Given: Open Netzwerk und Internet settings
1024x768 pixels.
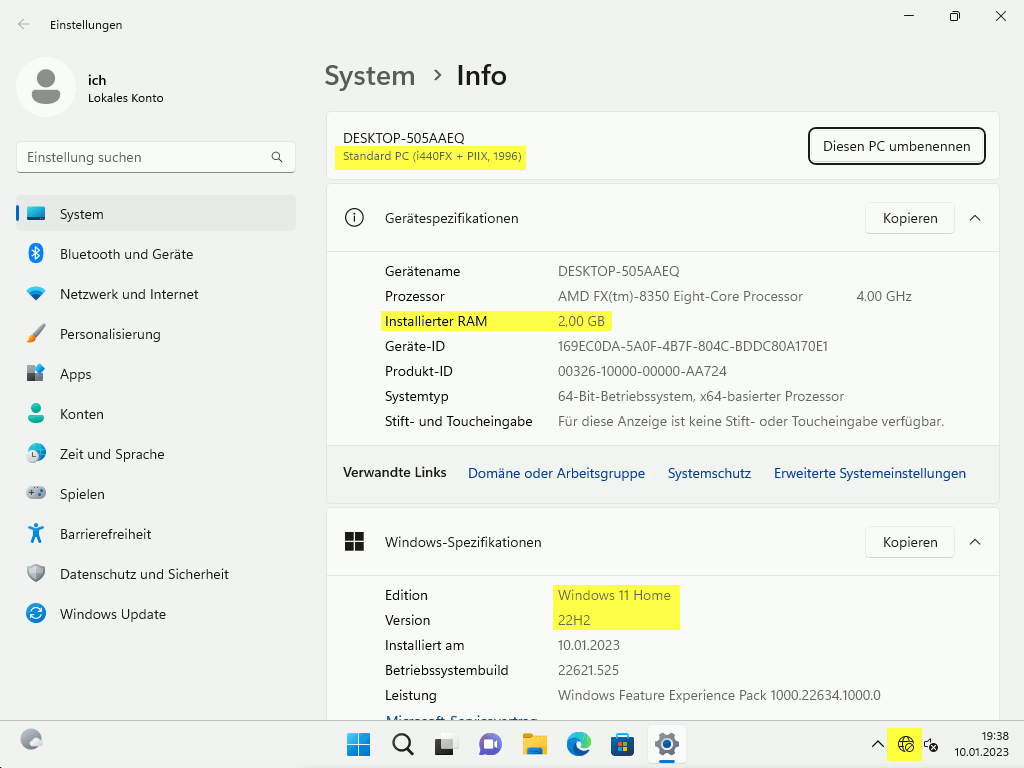Looking at the screenshot, I should [x=156, y=294].
